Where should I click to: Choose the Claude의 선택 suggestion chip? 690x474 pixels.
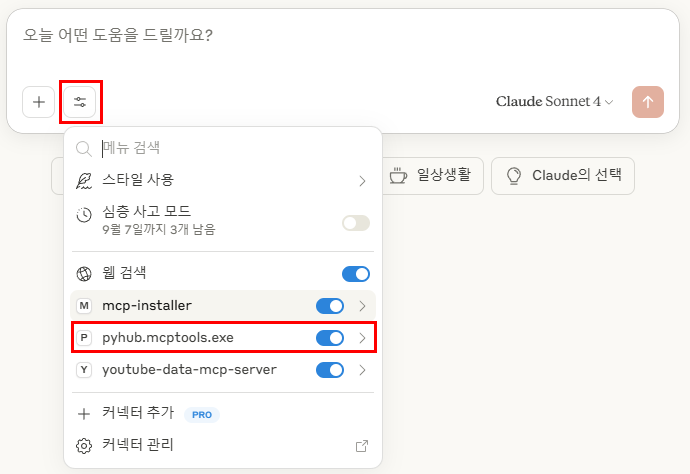(x=563, y=176)
